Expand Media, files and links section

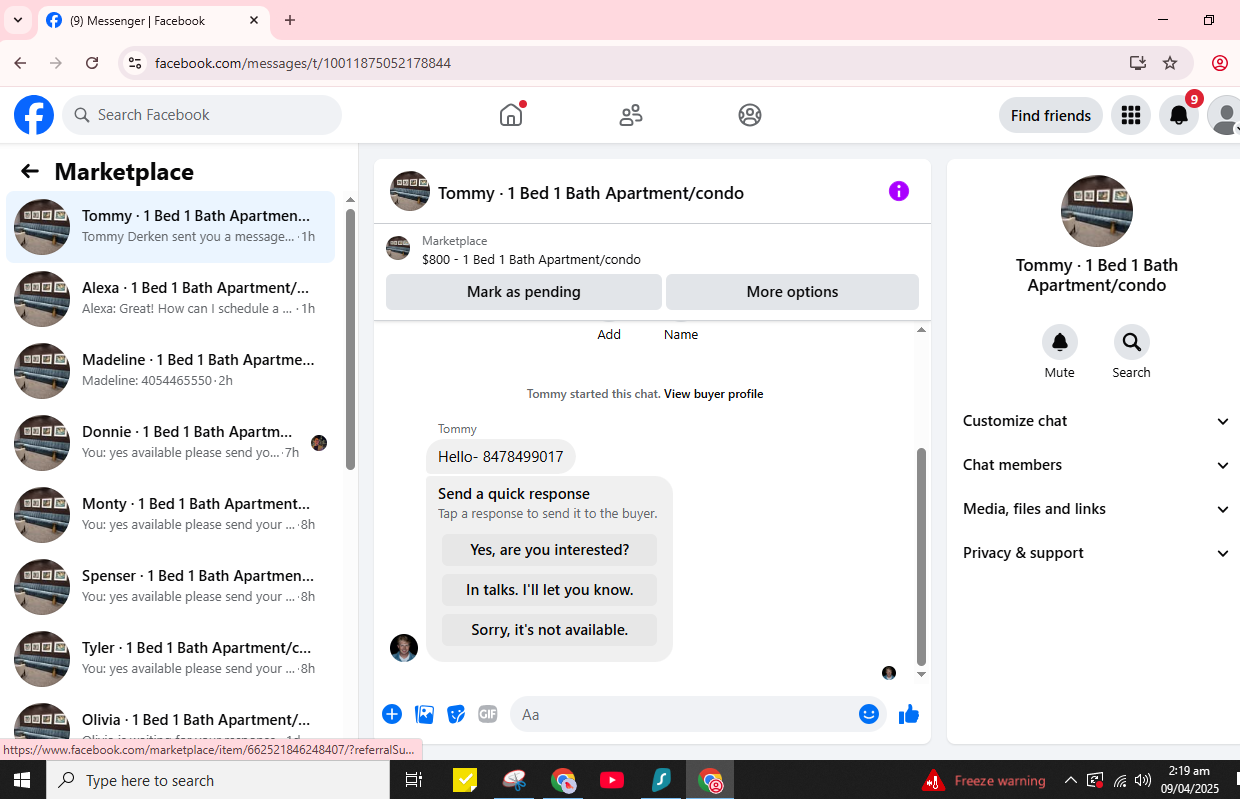coord(1096,509)
